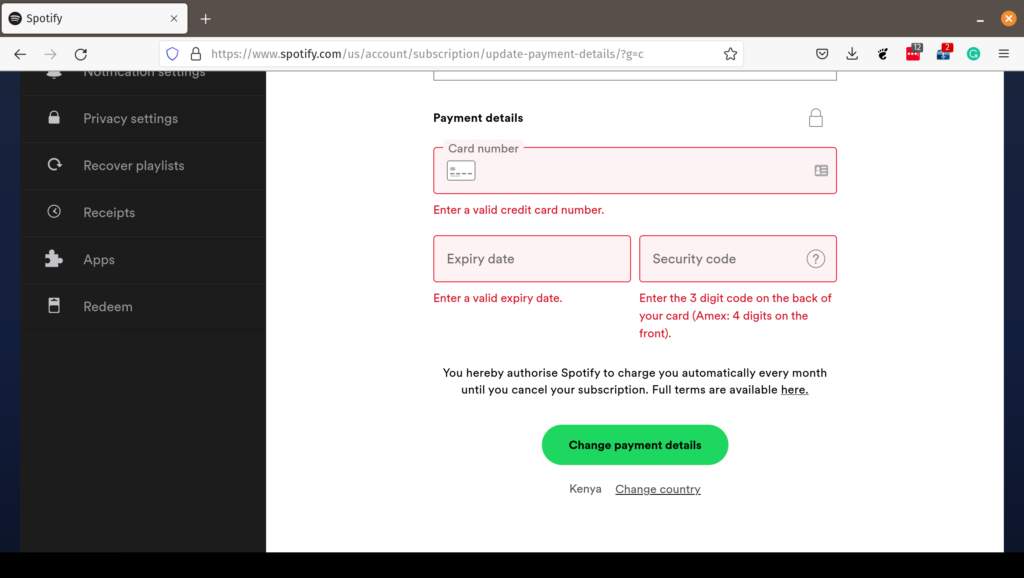Reload the page with the refresh icon
Screen dimensions: 1024x578
(81, 54)
